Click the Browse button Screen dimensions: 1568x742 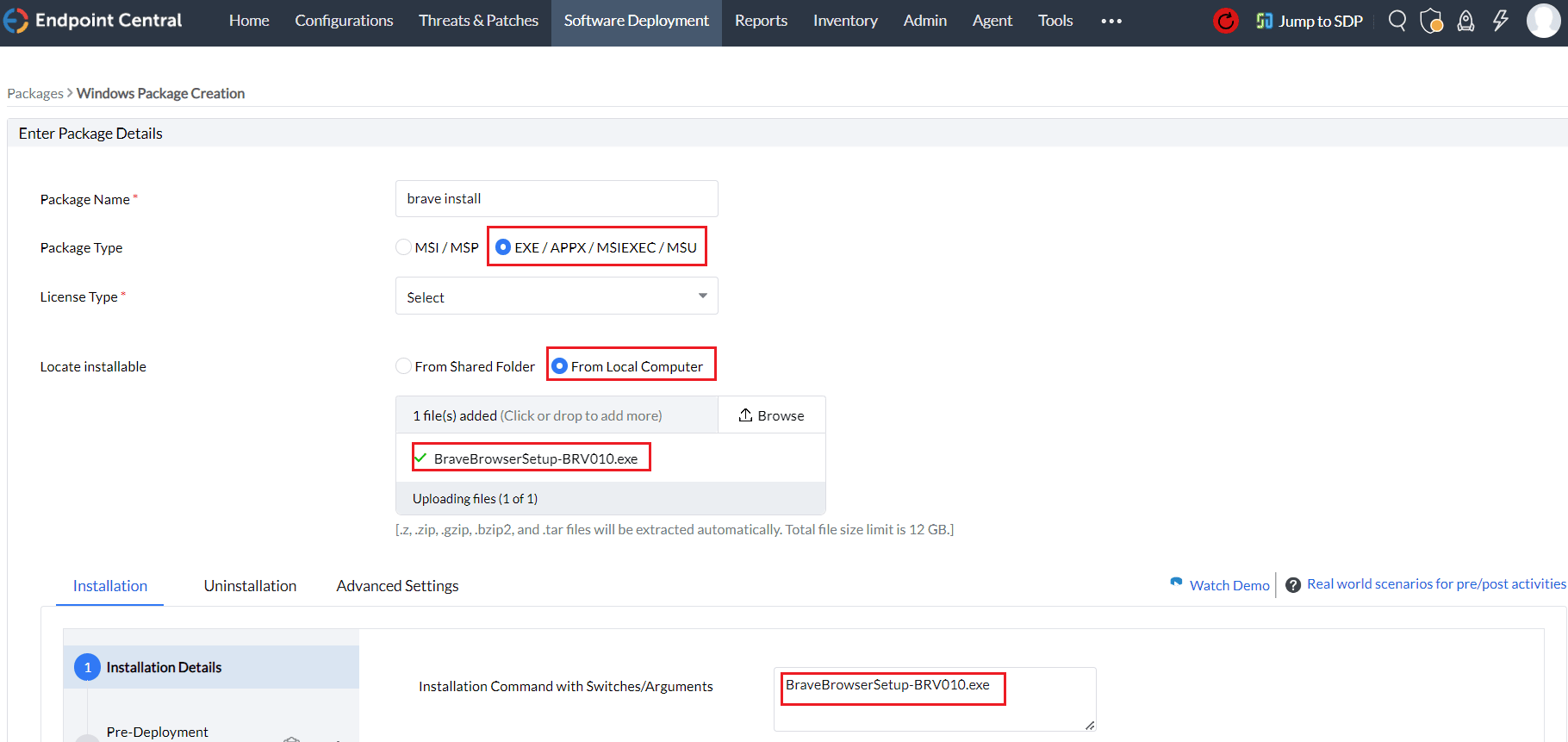[772, 415]
